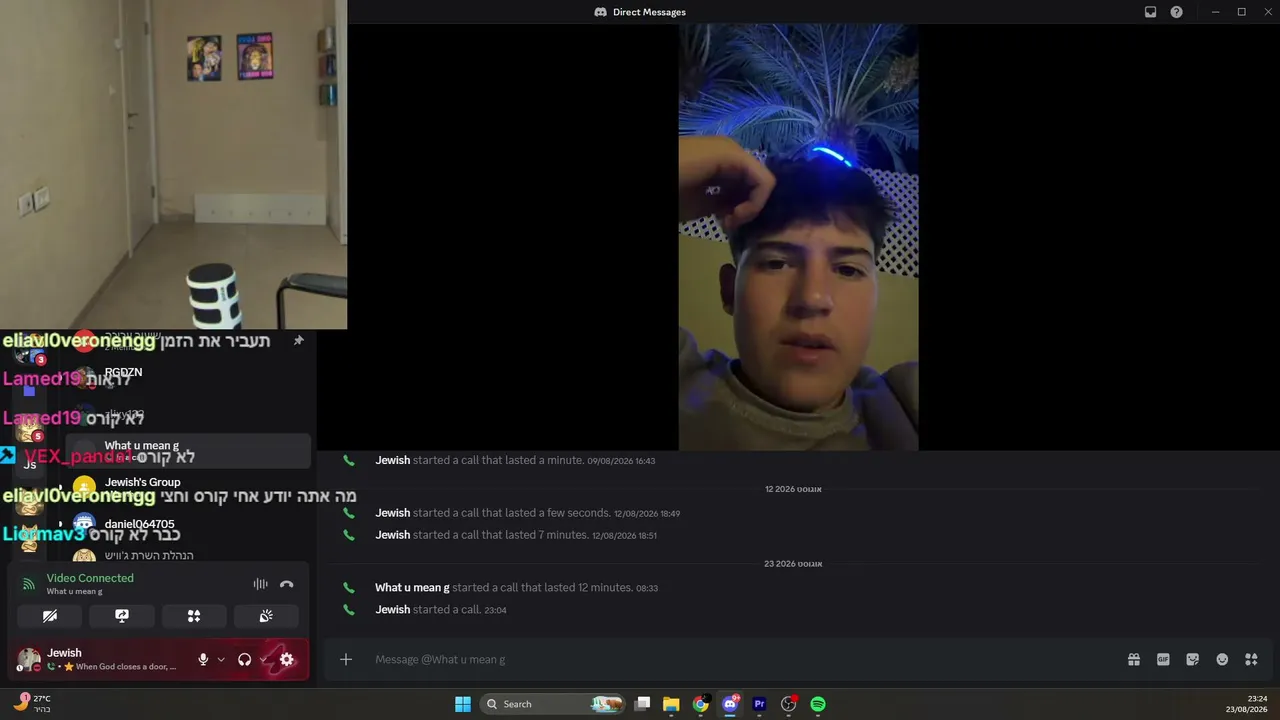This screenshot has height=720, width=1280.
Task: Open noise suppression waveform icon
Action: (260, 584)
